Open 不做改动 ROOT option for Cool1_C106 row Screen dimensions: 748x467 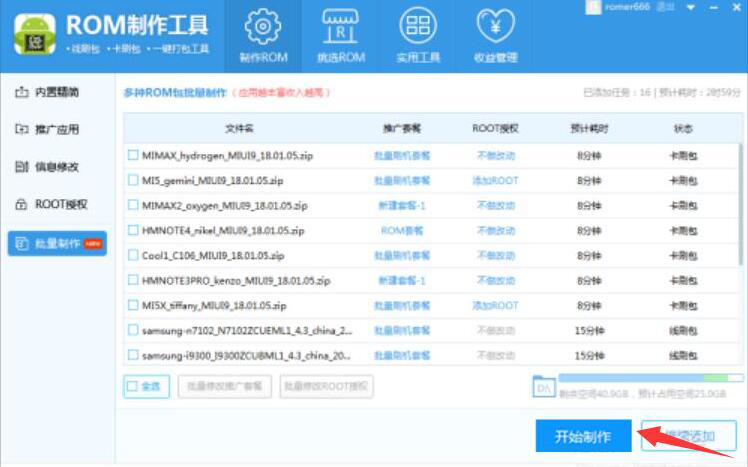pos(496,256)
